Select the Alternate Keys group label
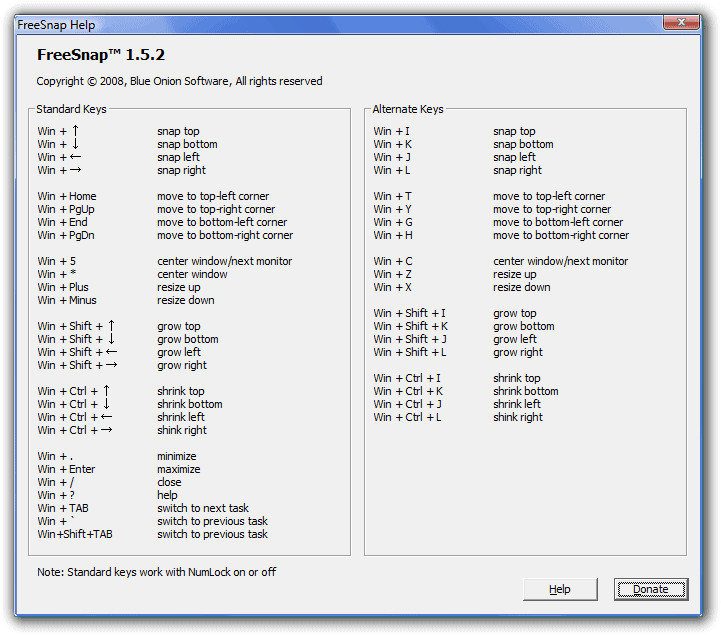721x635 pixels. click(408, 109)
